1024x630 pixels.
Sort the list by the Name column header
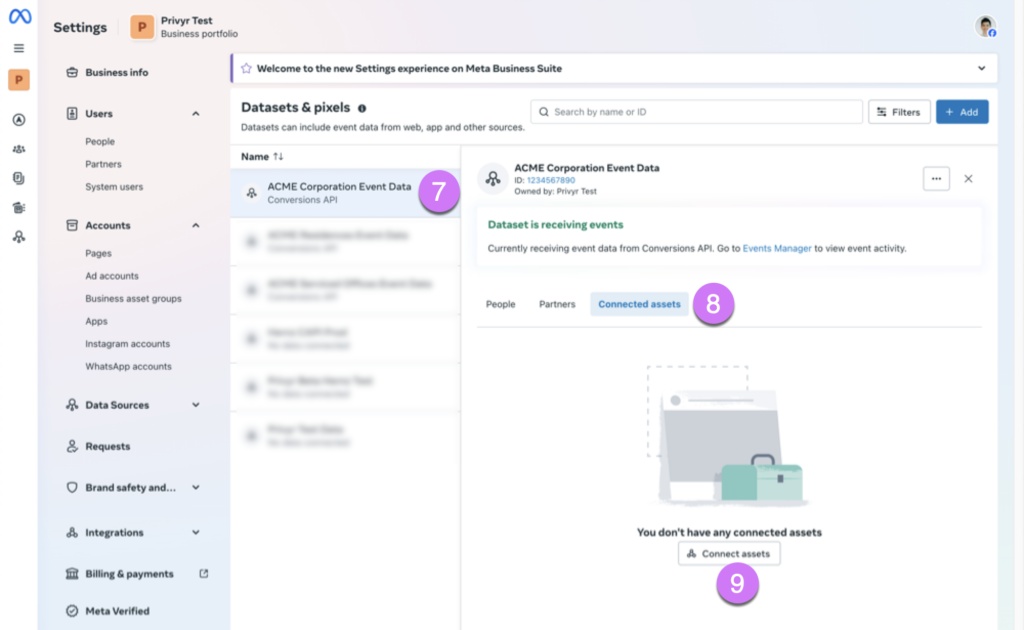coord(255,157)
